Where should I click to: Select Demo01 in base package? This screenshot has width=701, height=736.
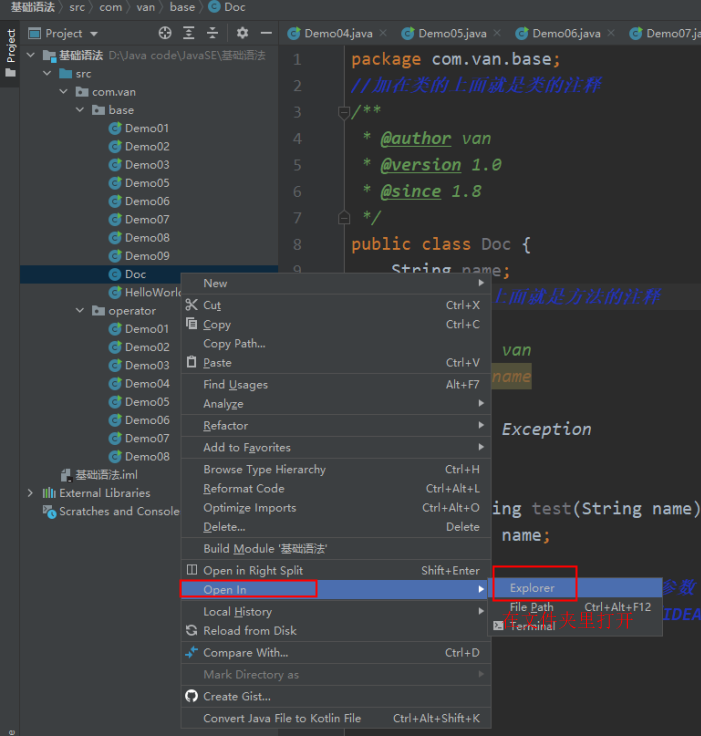click(146, 128)
